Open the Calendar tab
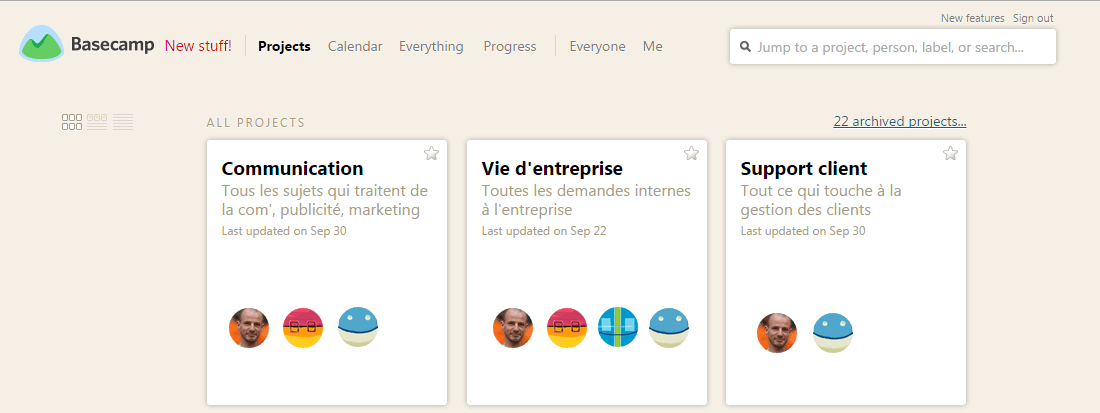Screen dimensions: 1100x413 355,46
